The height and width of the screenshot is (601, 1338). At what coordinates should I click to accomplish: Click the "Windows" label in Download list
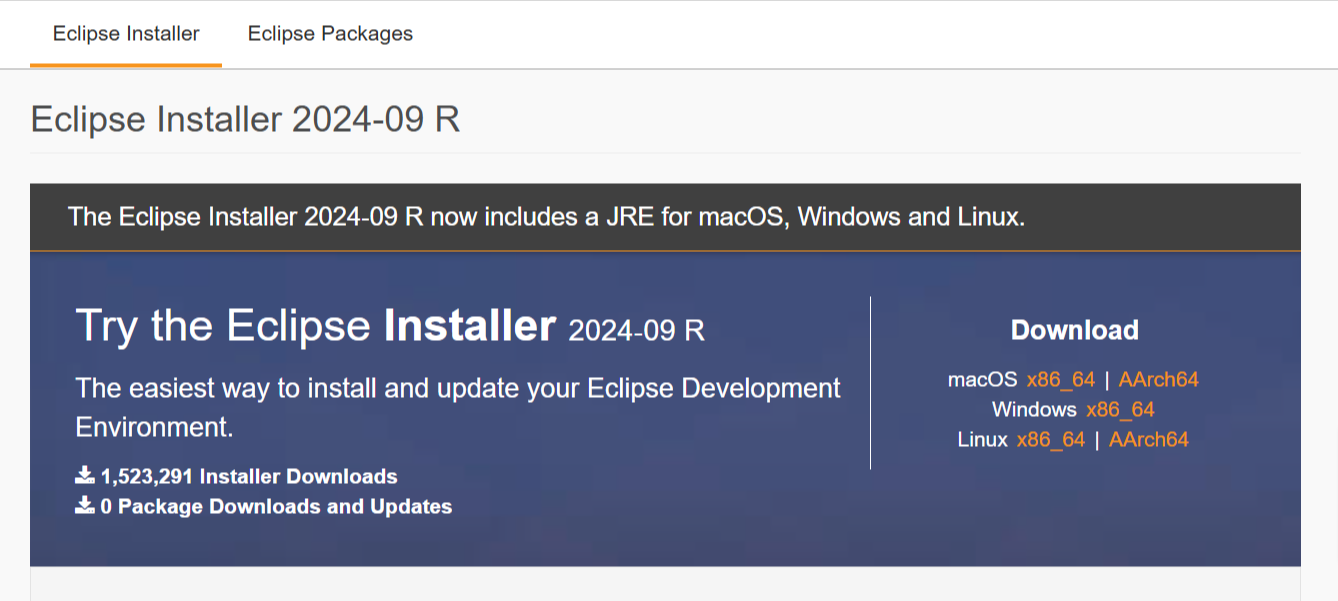[1034, 410]
